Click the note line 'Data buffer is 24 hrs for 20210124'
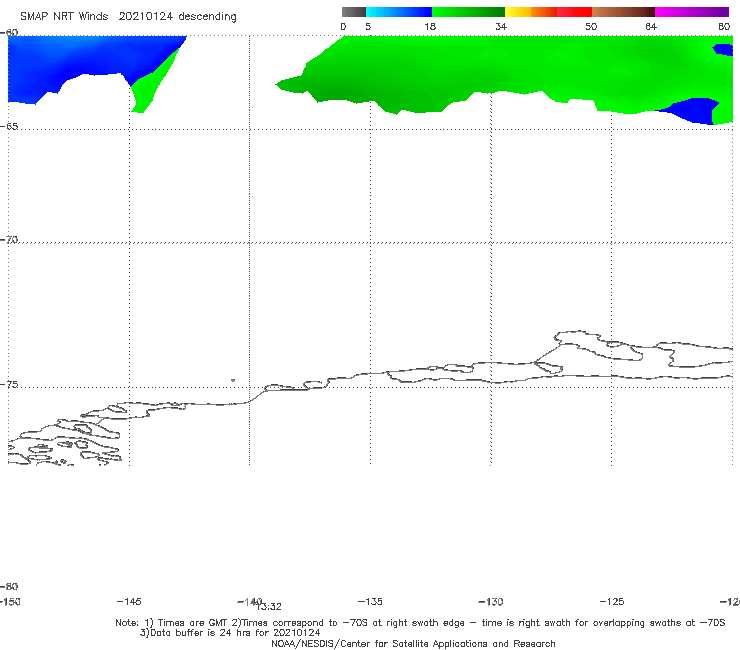The image size is (740, 650). tap(230, 633)
